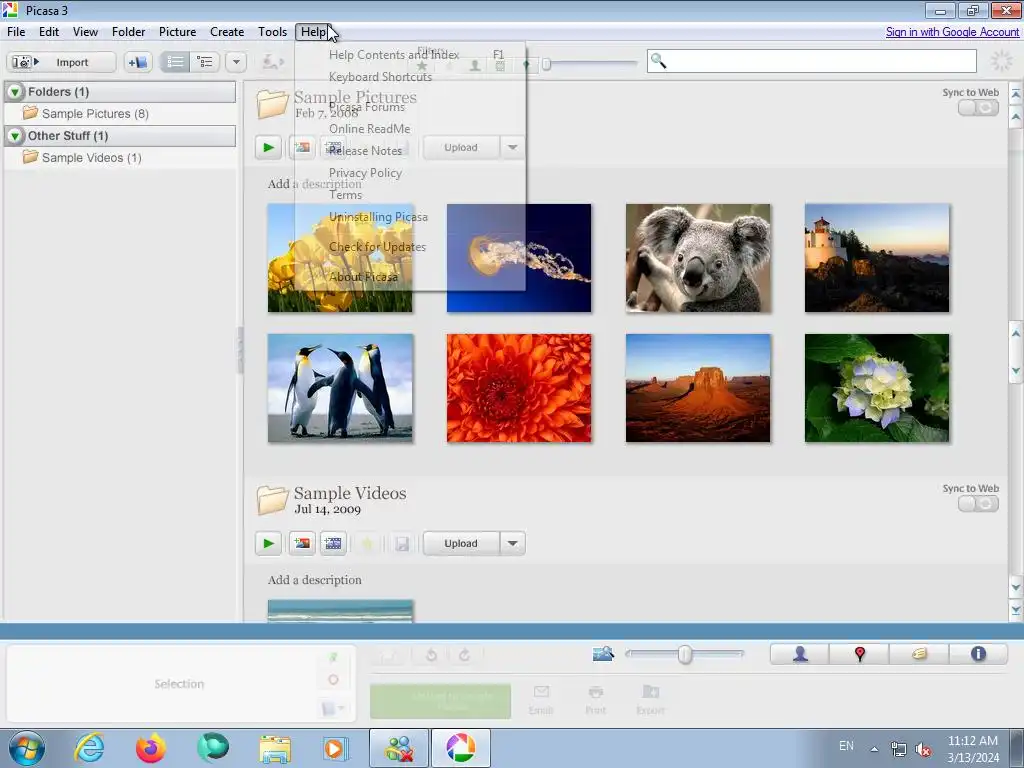
Task: Select the penguins photo thumbnail
Action: coord(340,388)
